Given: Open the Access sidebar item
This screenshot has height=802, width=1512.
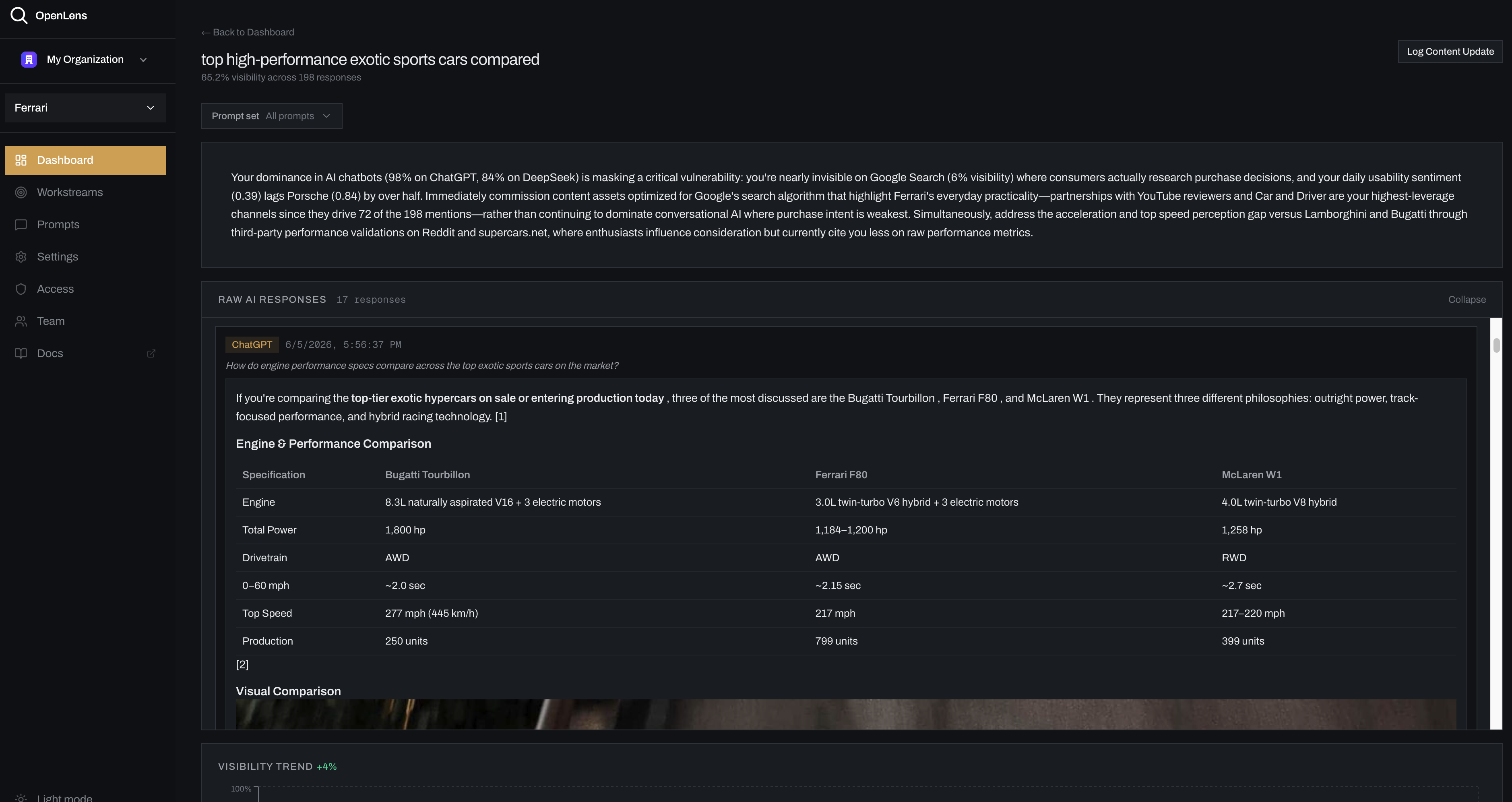Looking at the screenshot, I should (85, 289).
